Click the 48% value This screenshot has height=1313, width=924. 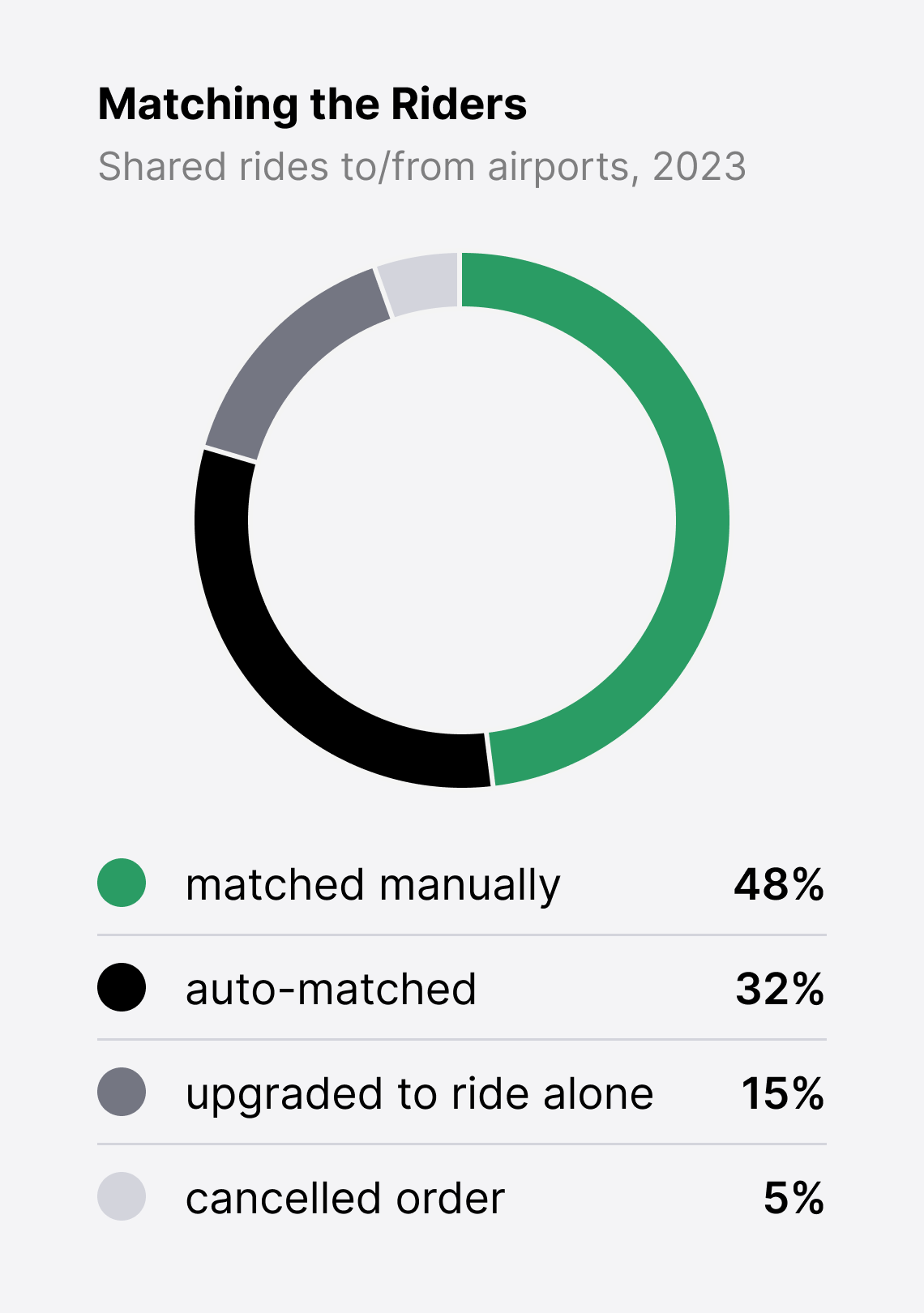[x=779, y=884]
